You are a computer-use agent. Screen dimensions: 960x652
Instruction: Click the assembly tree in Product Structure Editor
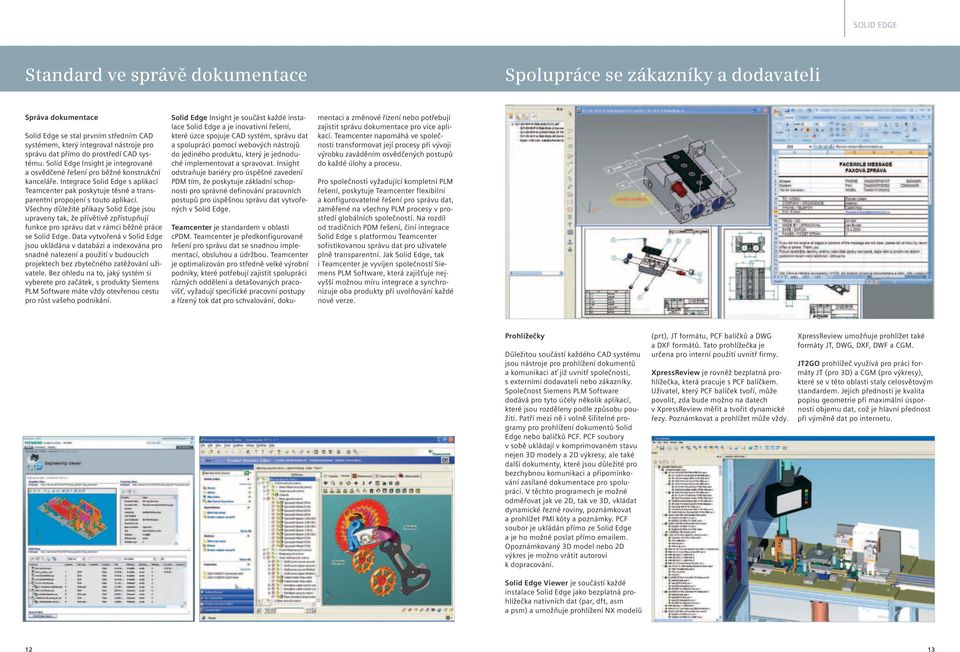[288, 542]
